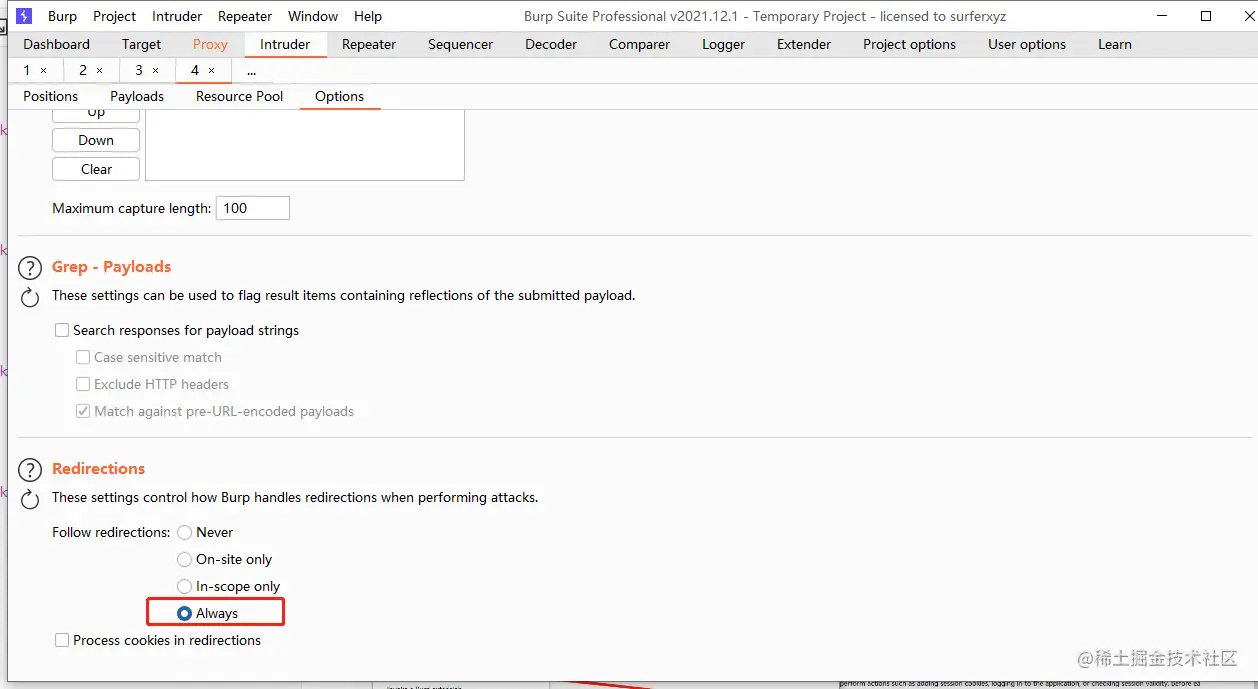Image resolution: width=1258 pixels, height=689 pixels.
Task: Switch to the Logger tab
Action: point(723,44)
